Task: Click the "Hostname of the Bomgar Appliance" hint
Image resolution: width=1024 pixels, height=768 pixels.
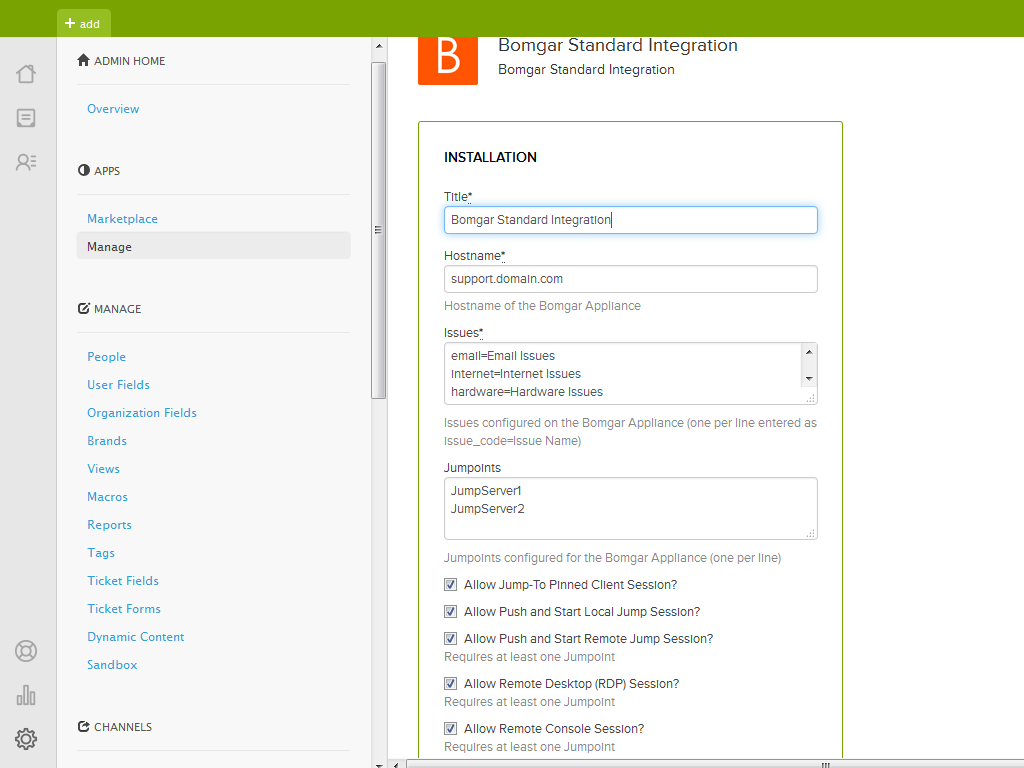Action: 542,306
